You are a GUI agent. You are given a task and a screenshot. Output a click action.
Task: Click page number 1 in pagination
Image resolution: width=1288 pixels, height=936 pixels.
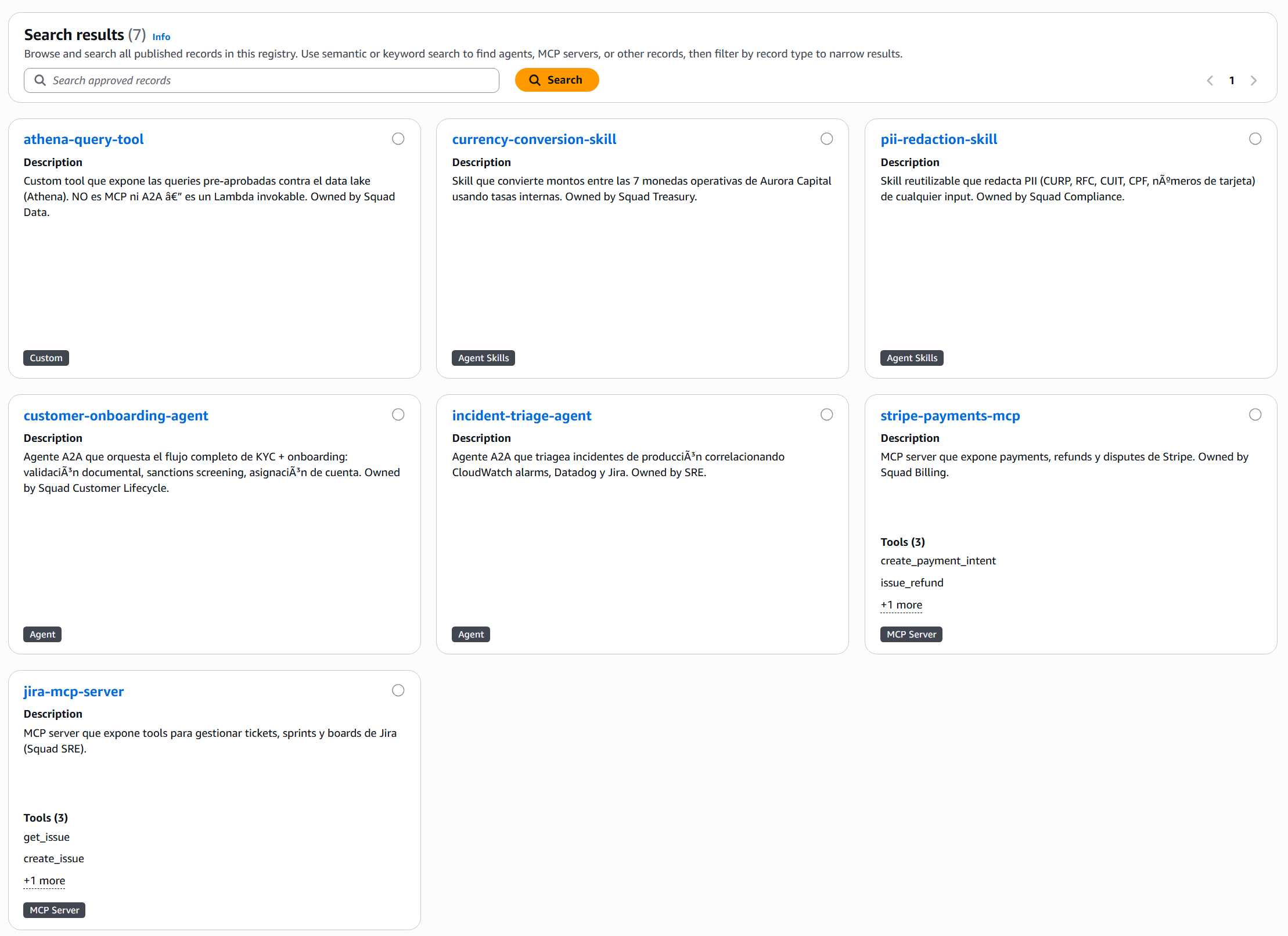pyautogui.click(x=1232, y=81)
